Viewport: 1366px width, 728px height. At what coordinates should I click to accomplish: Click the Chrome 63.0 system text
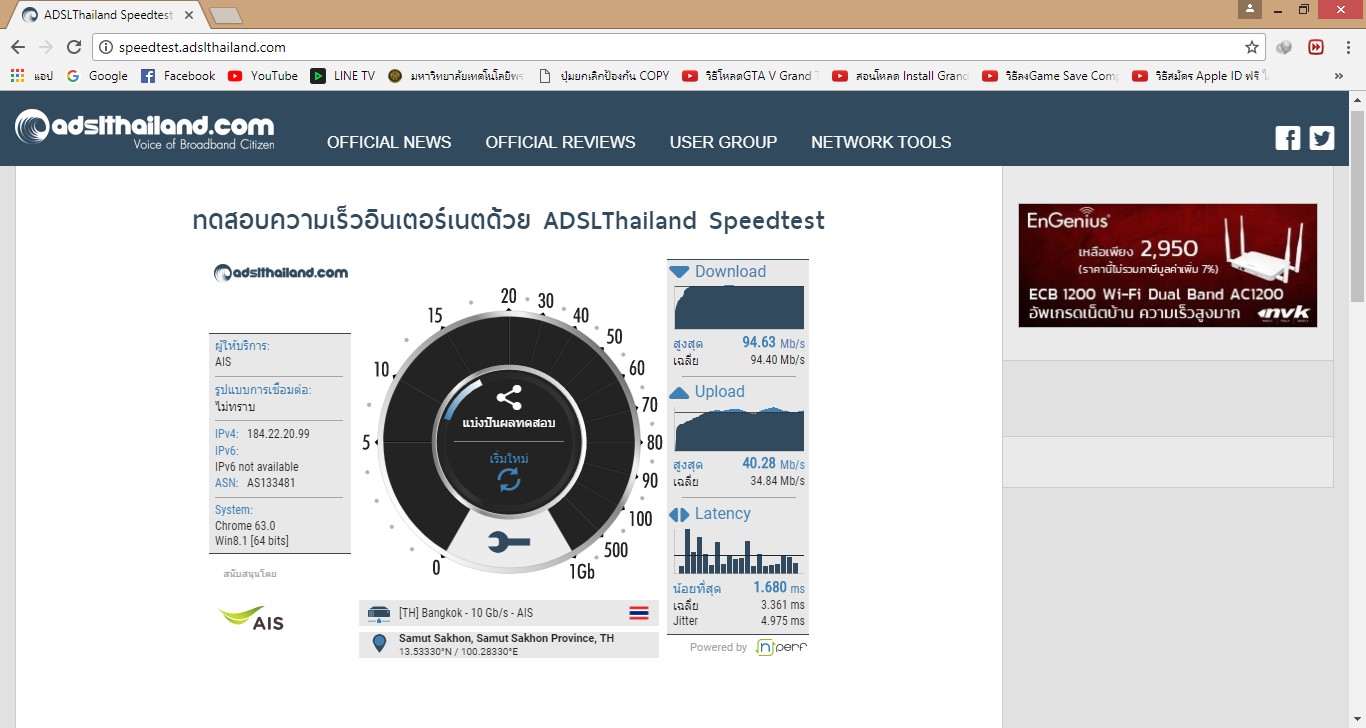click(245, 526)
